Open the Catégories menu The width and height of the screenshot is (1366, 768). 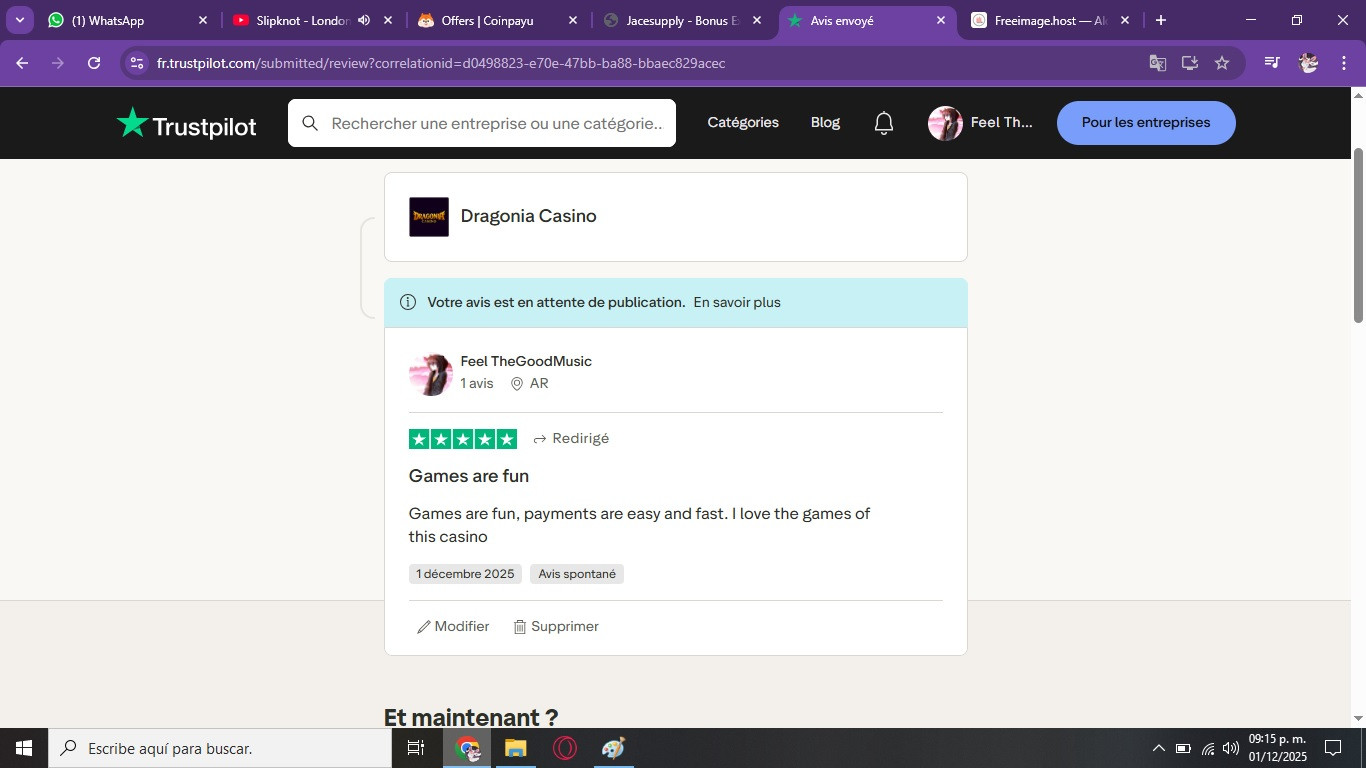(743, 122)
